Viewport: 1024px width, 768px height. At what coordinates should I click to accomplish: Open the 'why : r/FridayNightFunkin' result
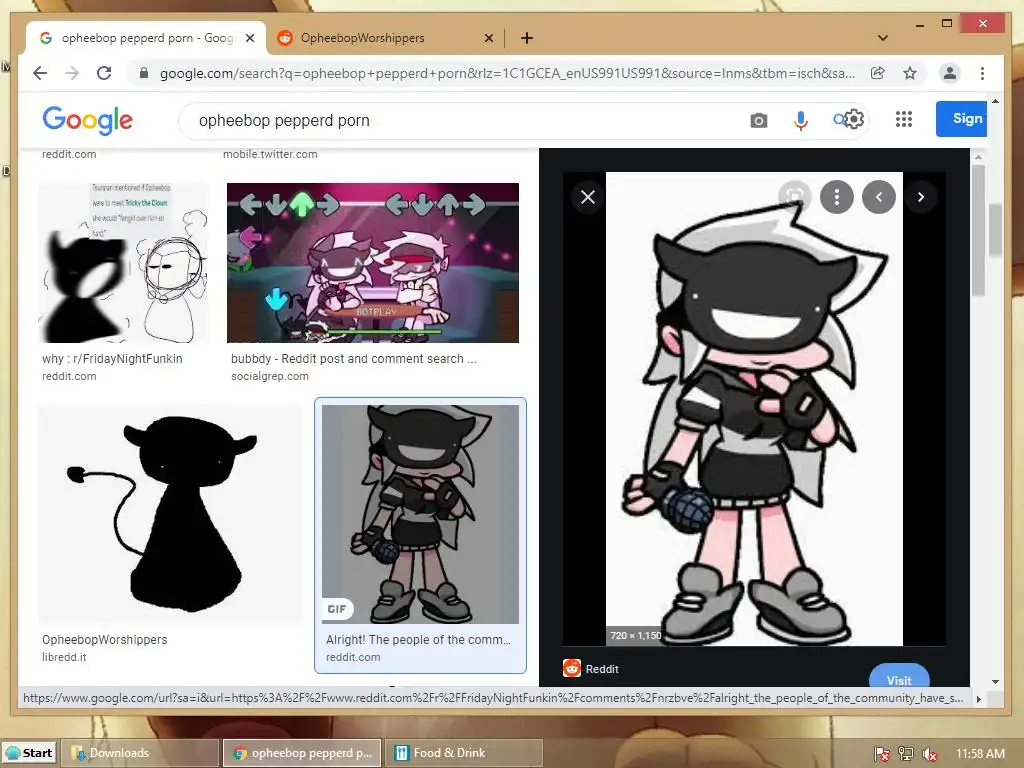112,359
